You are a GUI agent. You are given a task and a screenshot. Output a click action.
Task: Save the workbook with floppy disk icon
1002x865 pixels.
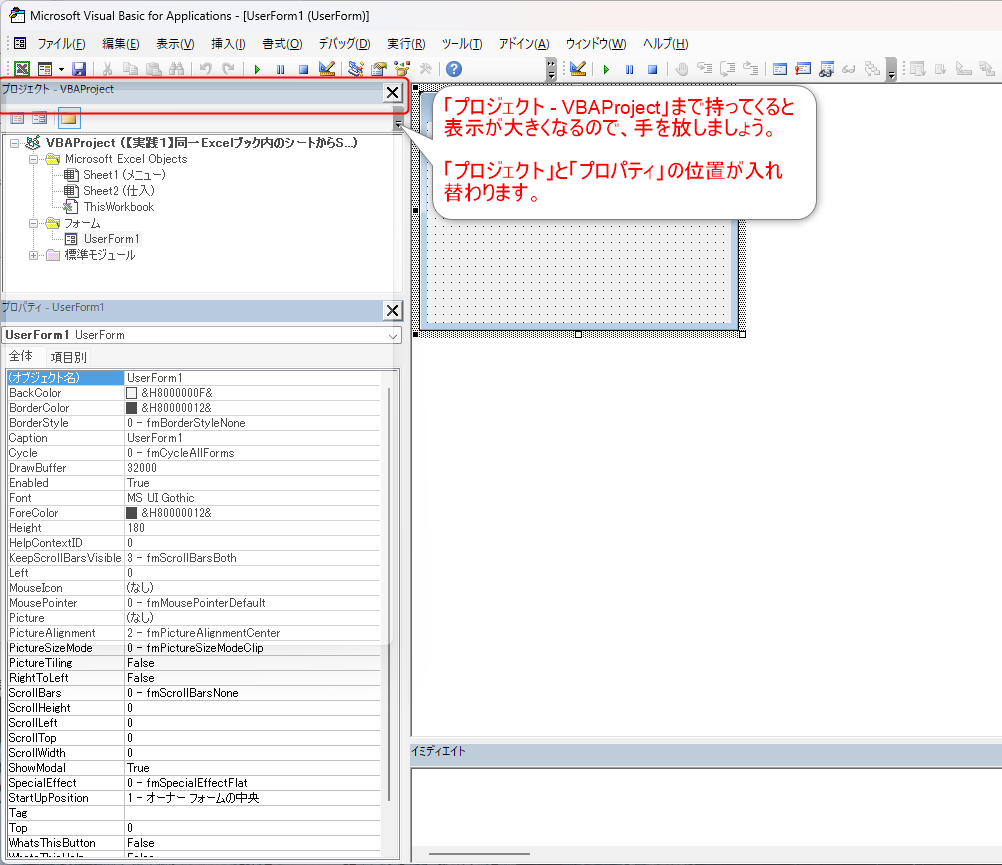click(x=79, y=69)
